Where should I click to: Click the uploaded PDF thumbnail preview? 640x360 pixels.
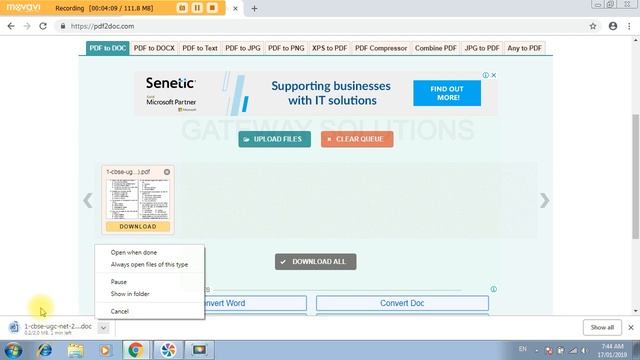pos(138,199)
